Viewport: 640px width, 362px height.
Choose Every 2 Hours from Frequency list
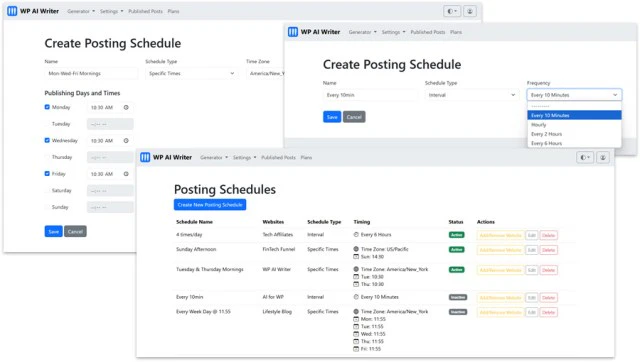574,134
